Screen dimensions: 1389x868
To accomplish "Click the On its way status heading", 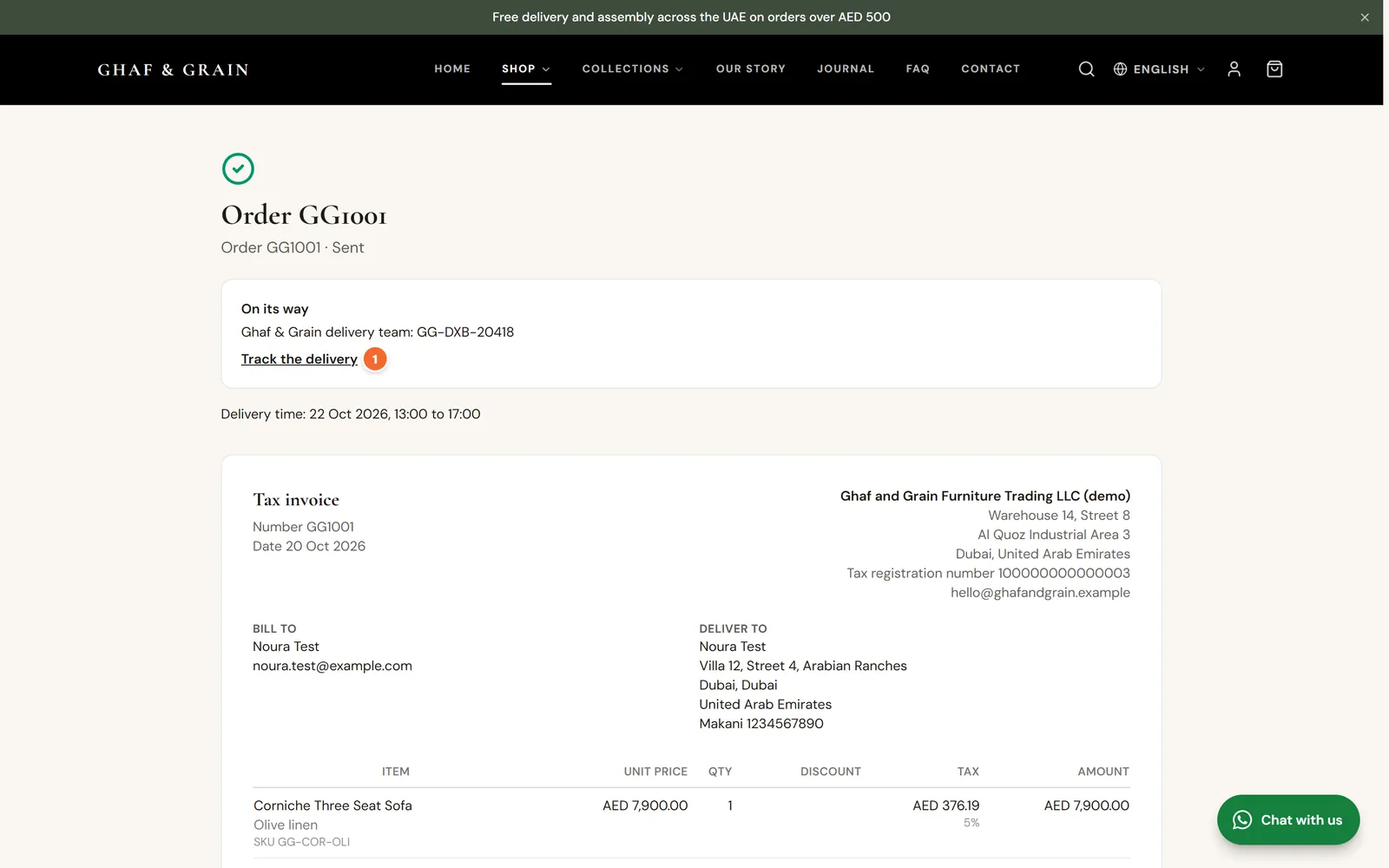I will click(275, 309).
